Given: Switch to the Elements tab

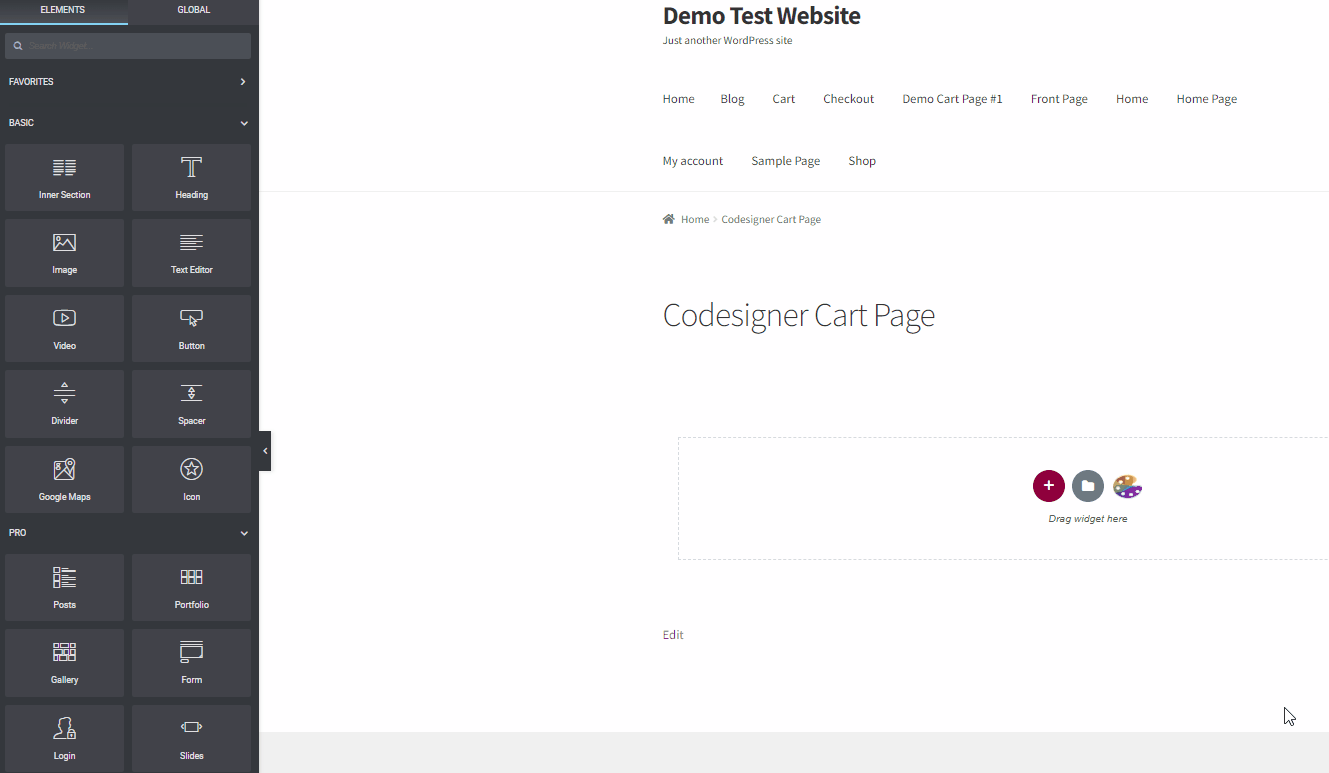Looking at the screenshot, I should pos(63,11).
